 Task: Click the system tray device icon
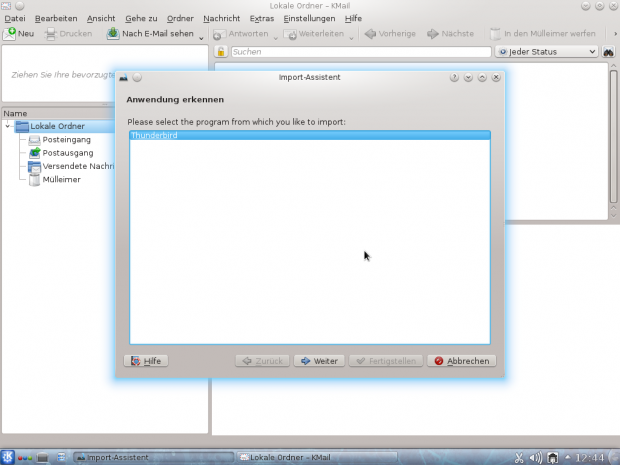pyautogui.click(x=552, y=458)
